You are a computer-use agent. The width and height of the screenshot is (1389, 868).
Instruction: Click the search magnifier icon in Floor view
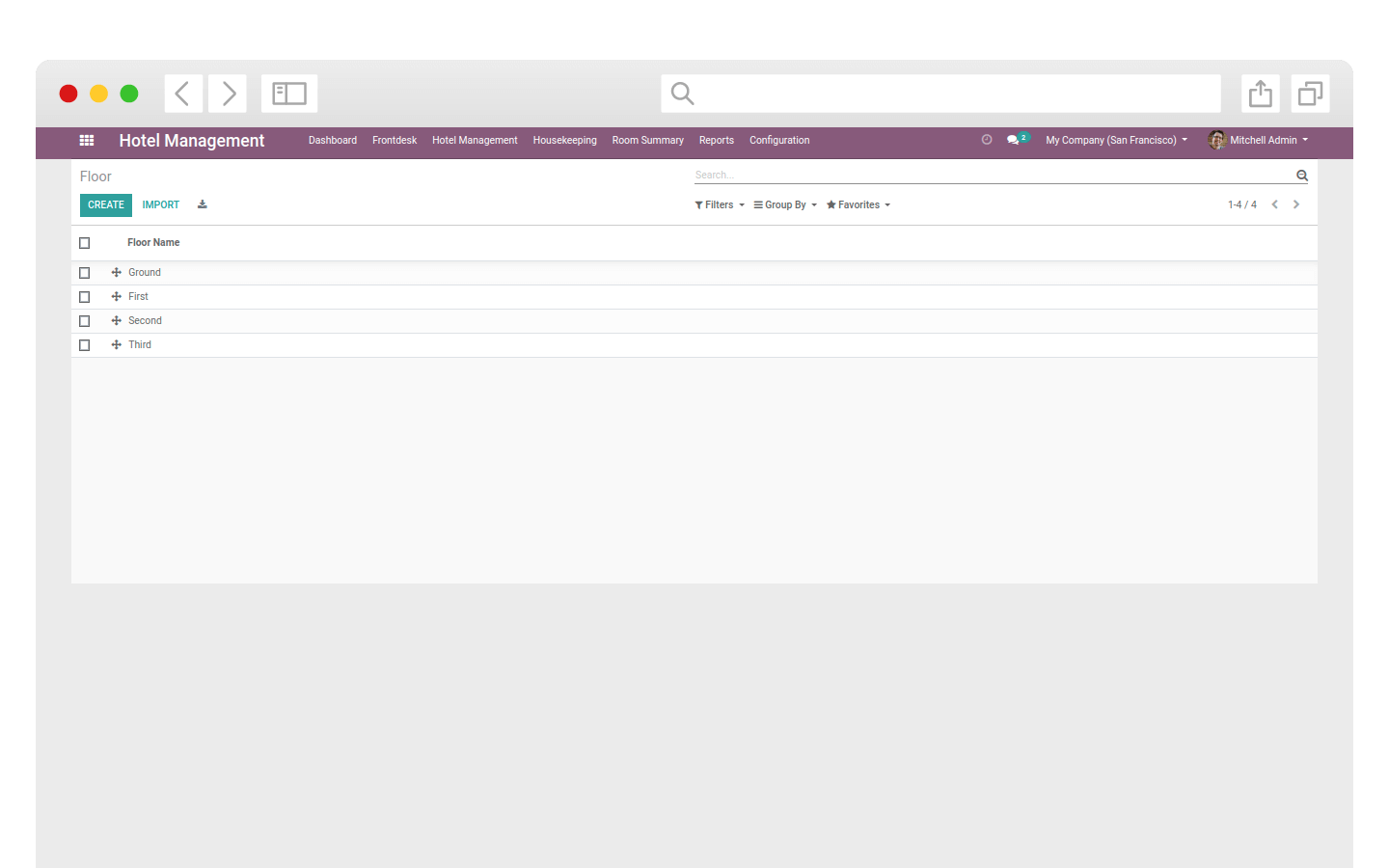pyautogui.click(x=1302, y=176)
